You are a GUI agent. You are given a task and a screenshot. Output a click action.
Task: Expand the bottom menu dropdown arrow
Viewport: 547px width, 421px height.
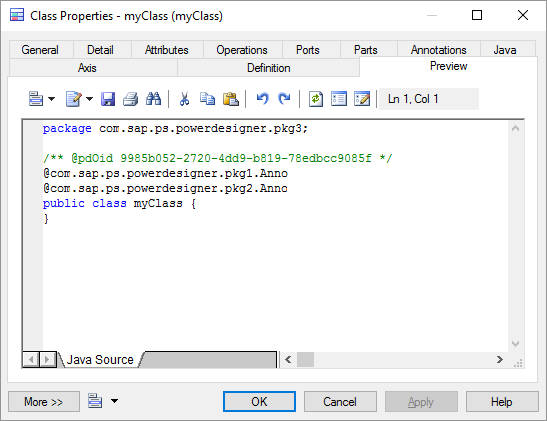click(x=114, y=401)
